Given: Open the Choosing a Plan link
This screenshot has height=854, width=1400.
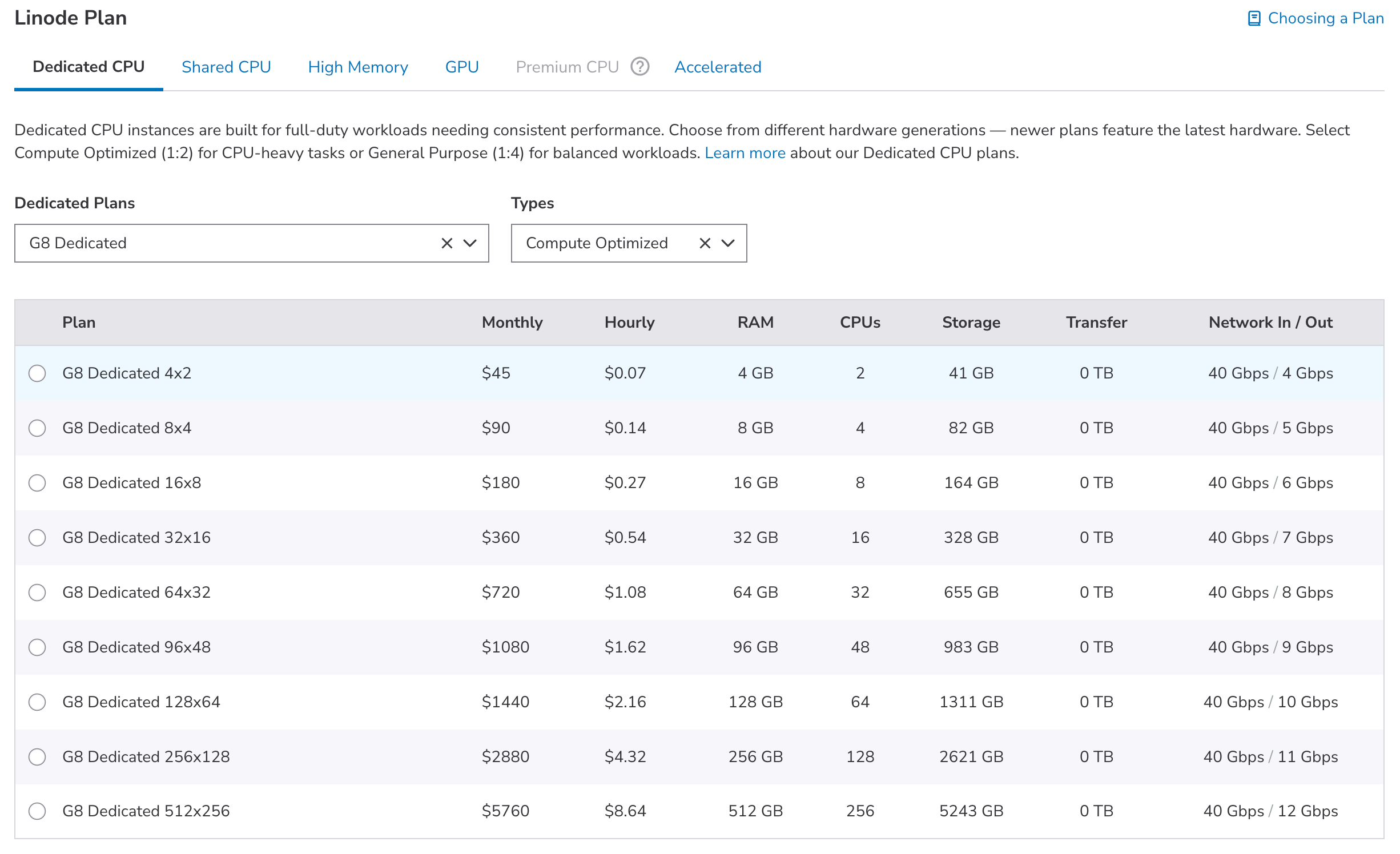Looking at the screenshot, I should coord(1326,18).
